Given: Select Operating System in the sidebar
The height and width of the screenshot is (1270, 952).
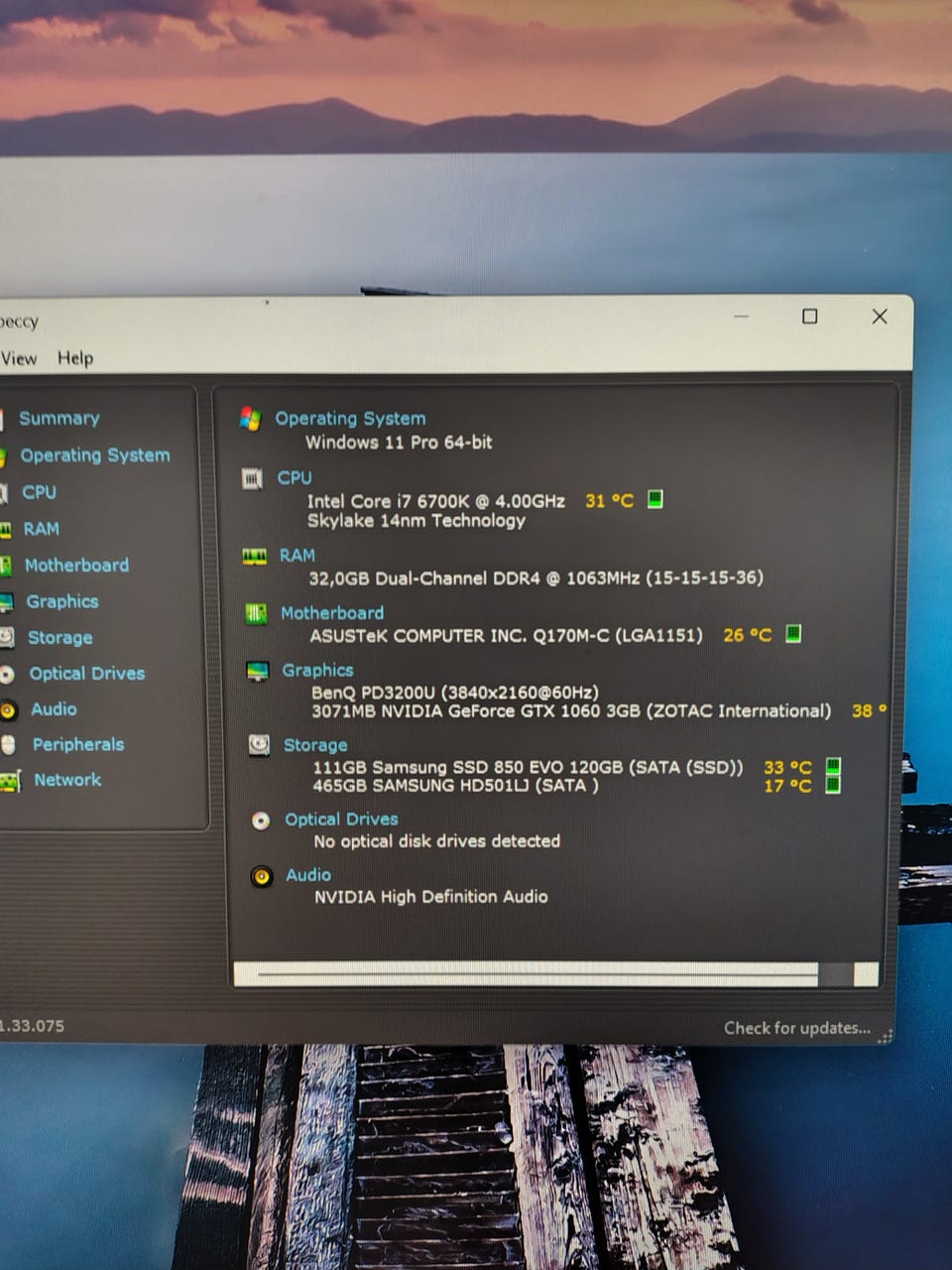Looking at the screenshot, I should pos(95,455).
